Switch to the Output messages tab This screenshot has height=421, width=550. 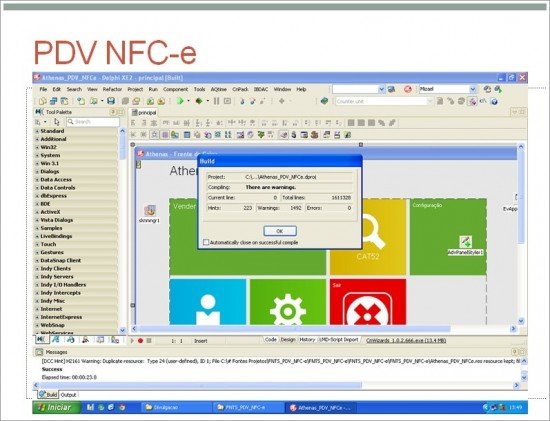coord(68,395)
